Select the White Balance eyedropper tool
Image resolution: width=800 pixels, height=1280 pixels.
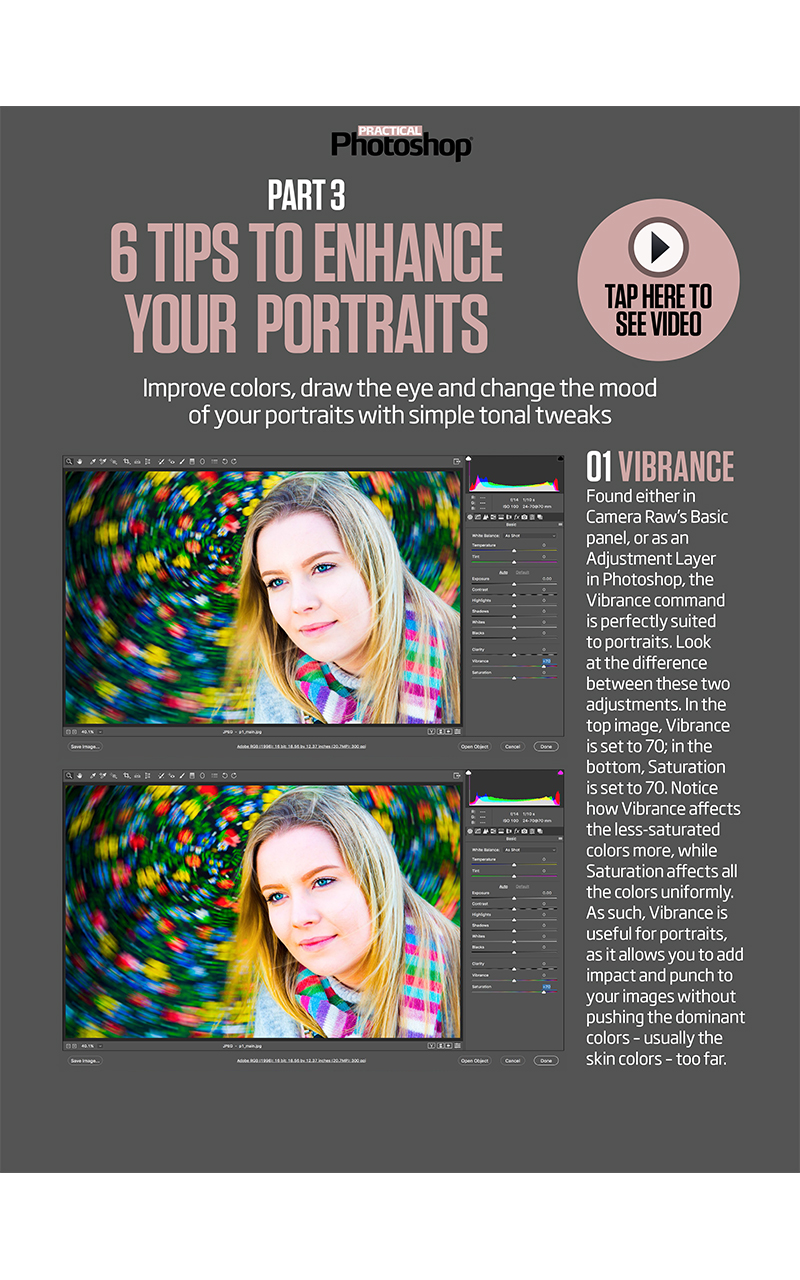92,462
